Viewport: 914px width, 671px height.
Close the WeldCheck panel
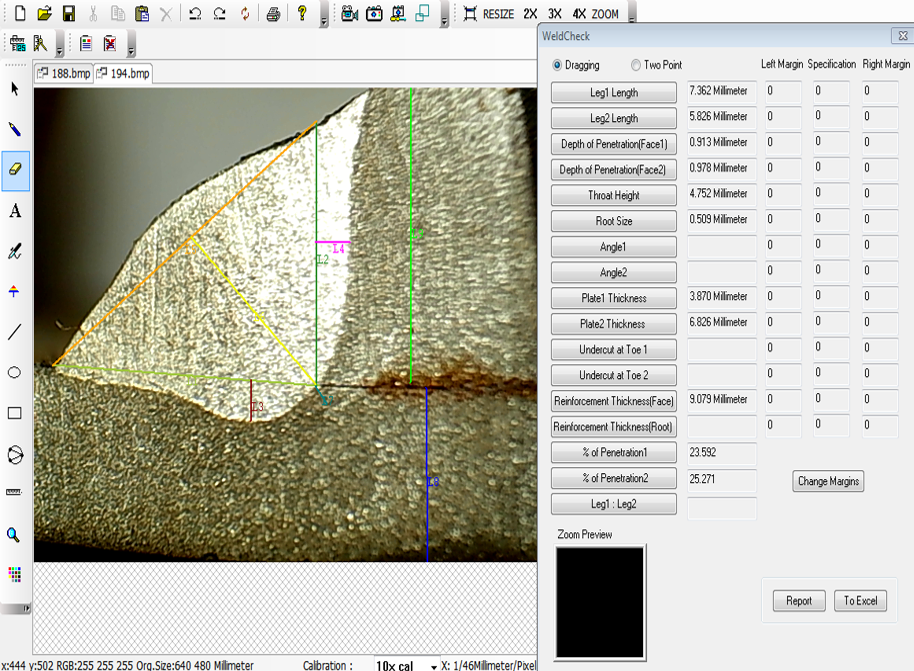[x=902, y=36]
